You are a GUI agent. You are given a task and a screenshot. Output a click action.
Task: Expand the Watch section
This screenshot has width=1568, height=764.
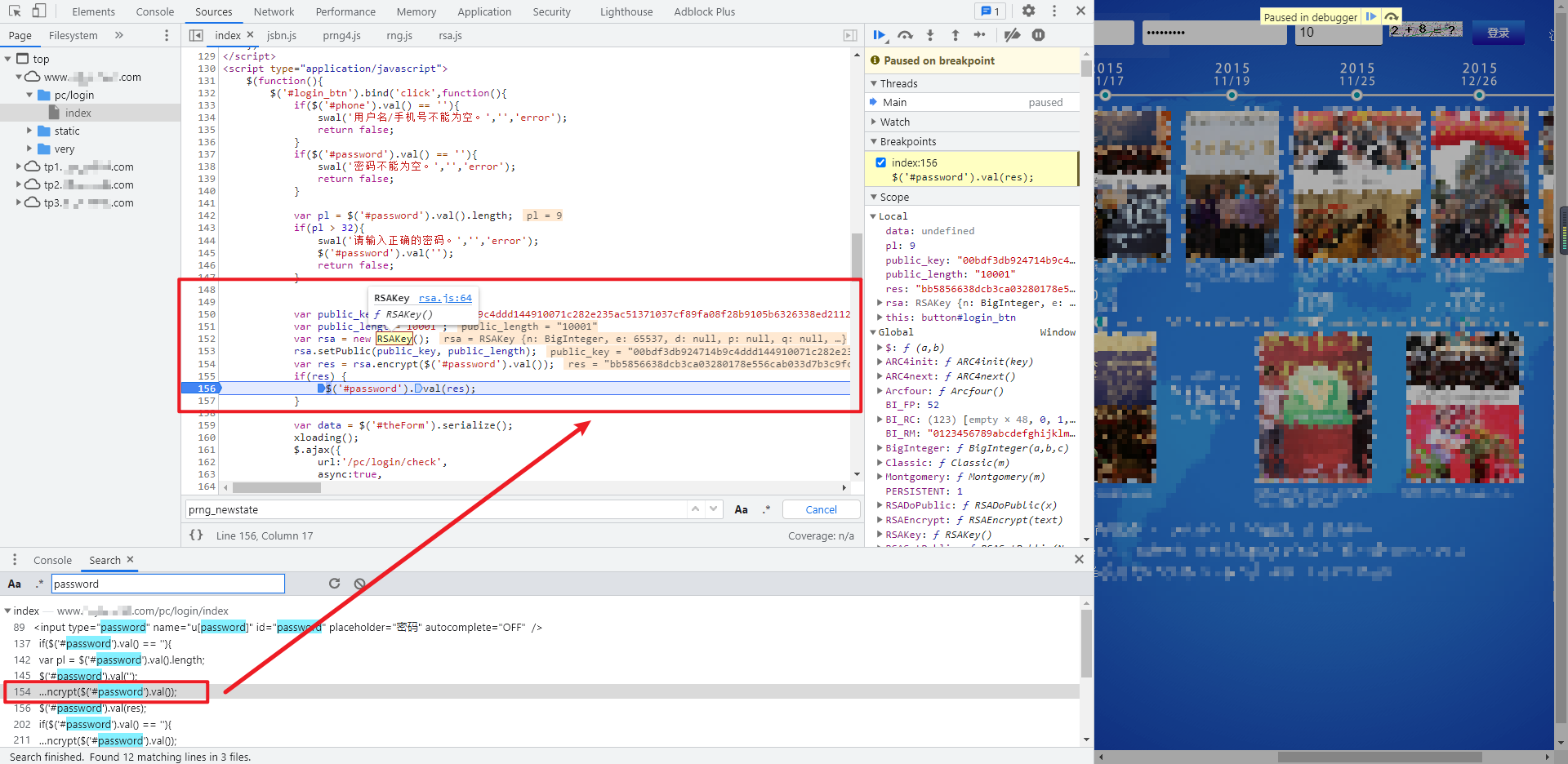coord(895,122)
